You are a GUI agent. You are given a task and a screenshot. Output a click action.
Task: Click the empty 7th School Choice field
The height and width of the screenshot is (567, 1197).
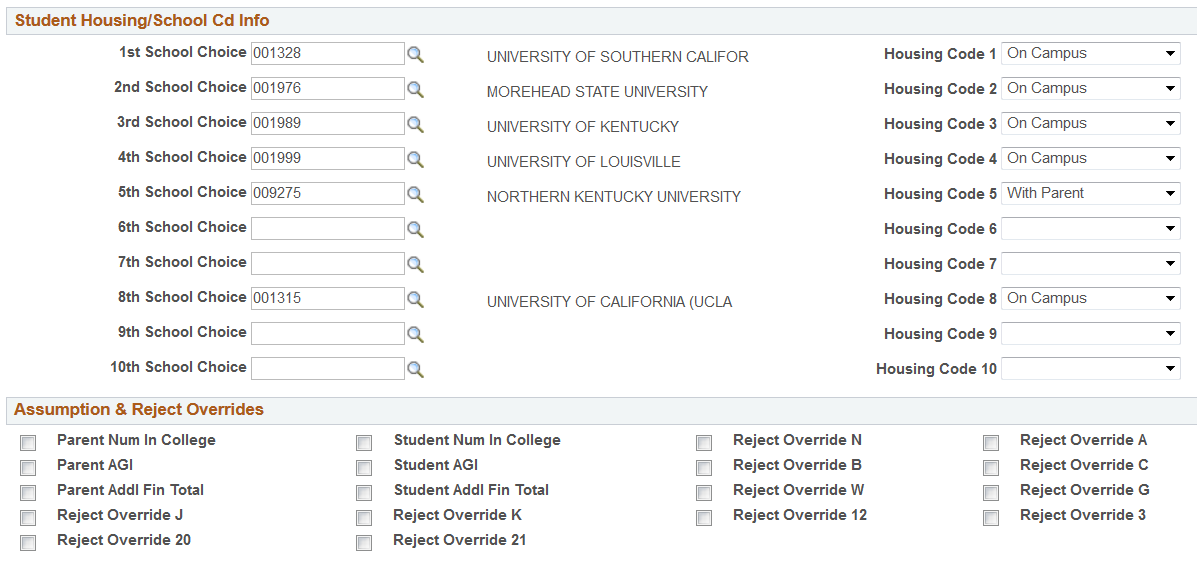(327, 263)
